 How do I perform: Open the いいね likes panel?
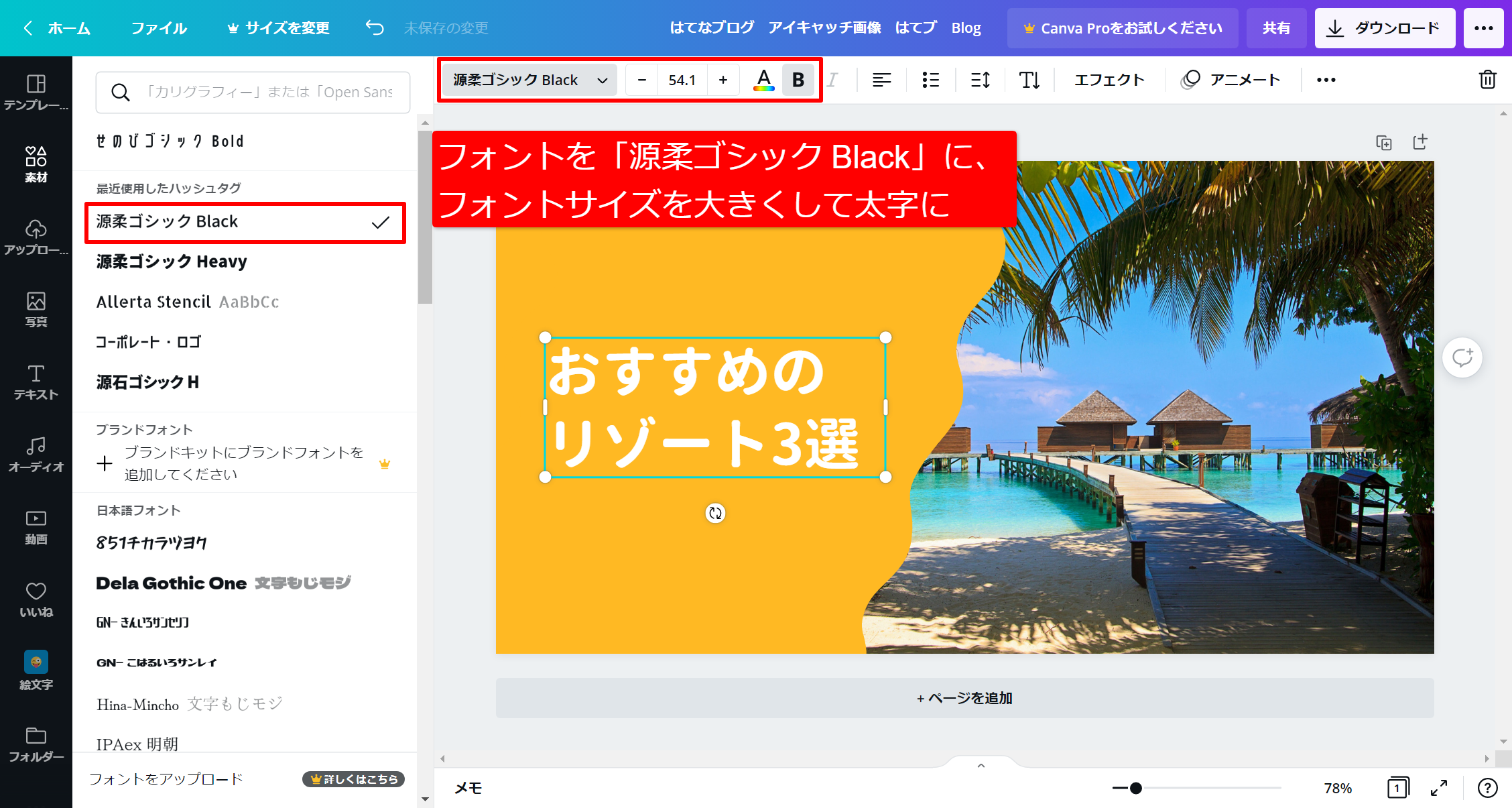36,599
